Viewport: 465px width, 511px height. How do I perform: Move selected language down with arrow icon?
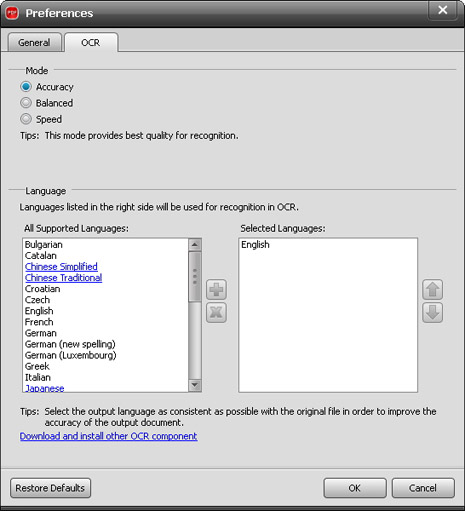pyautogui.click(x=433, y=312)
